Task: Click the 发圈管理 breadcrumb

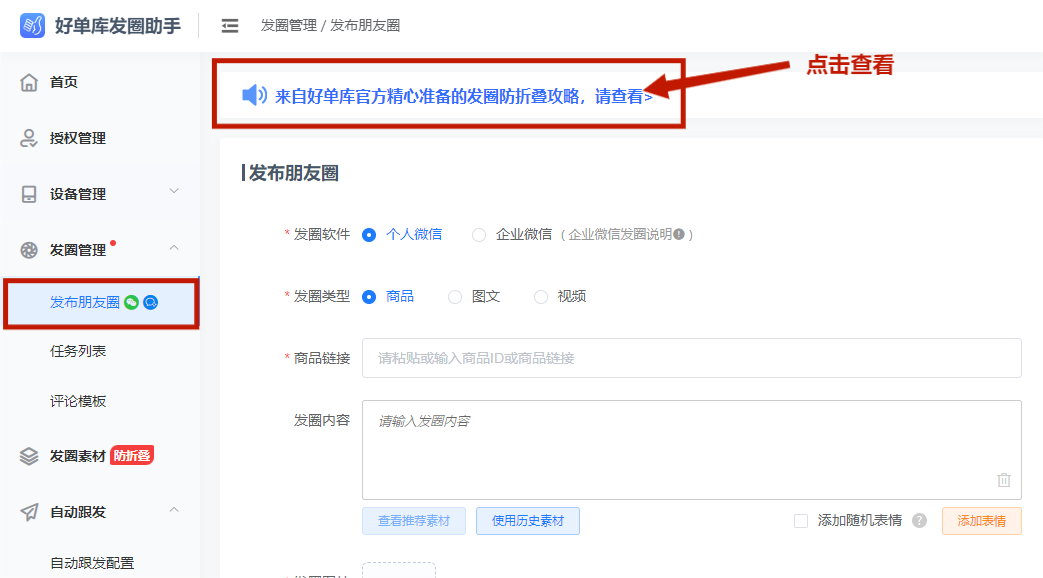Action: click(x=289, y=25)
